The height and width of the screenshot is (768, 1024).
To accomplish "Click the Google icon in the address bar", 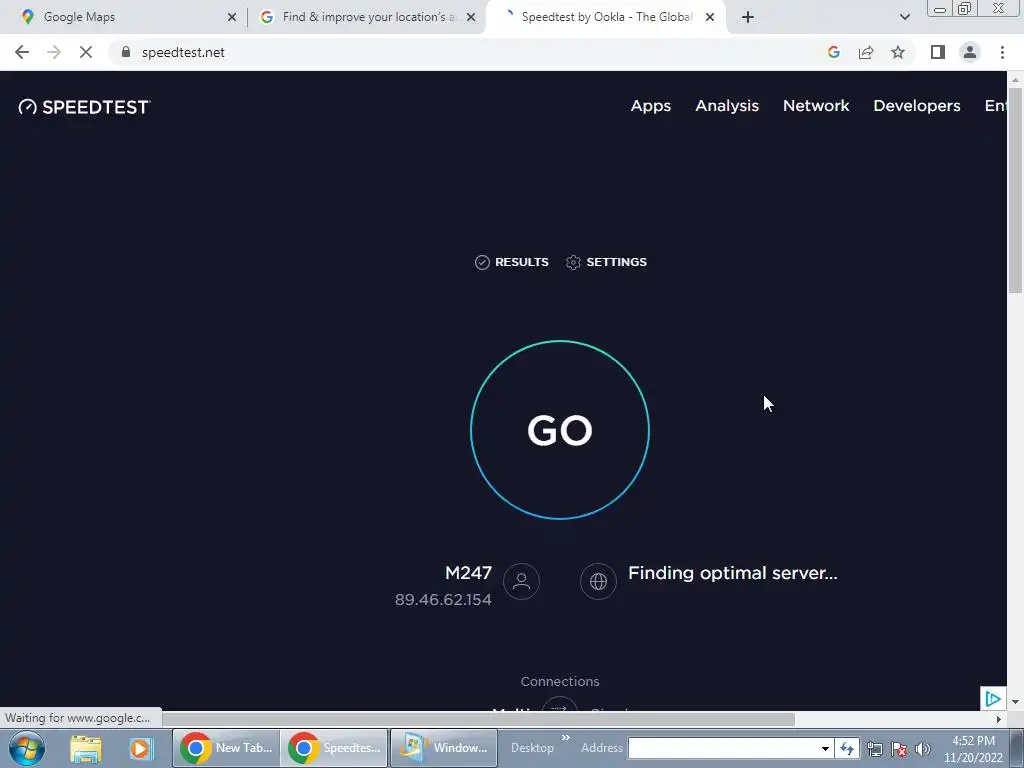I will [833, 52].
